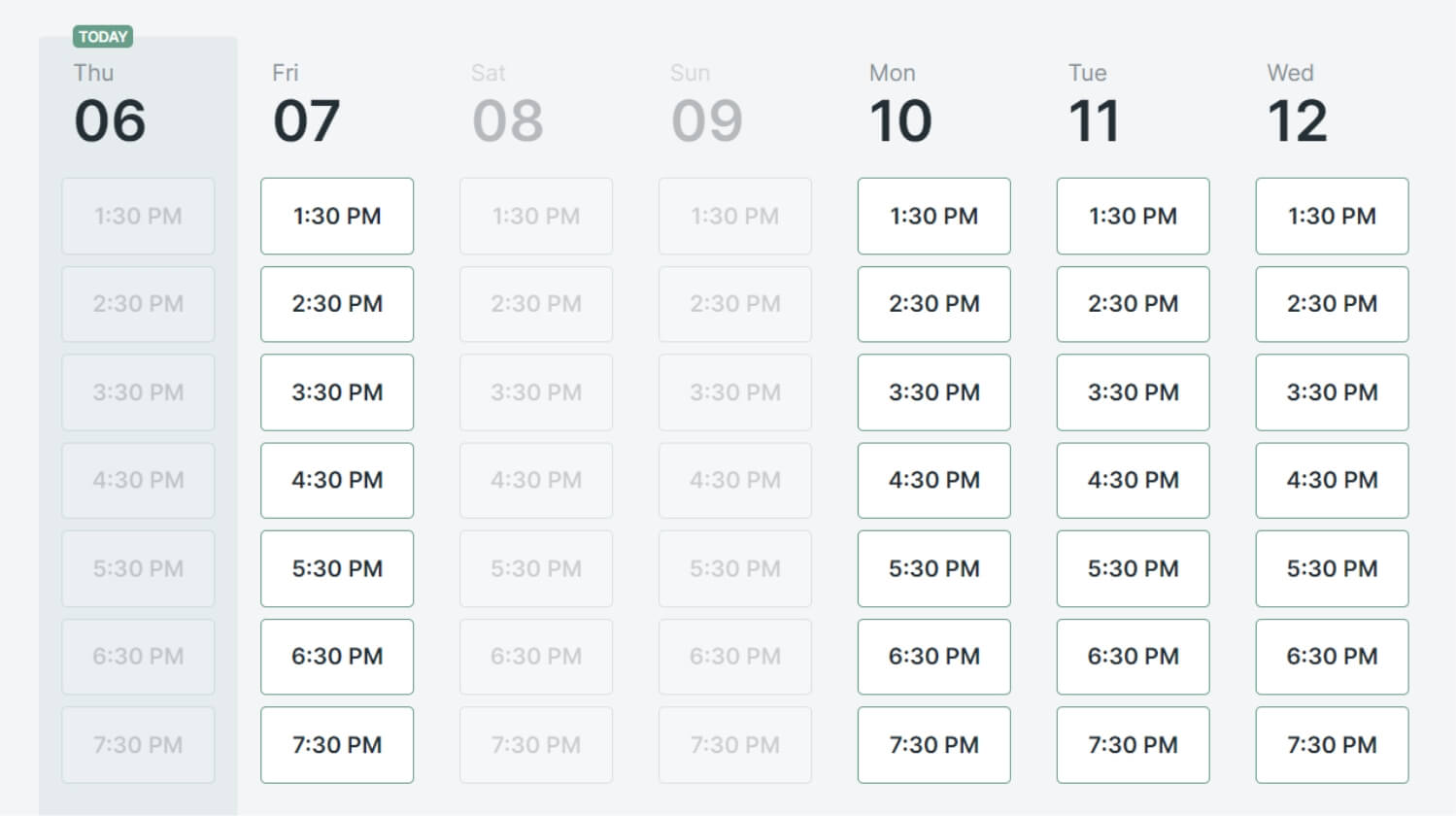Click the TODAY badge above Thursday
Image resolution: width=1456 pixels, height=816 pixels.
tap(103, 37)
